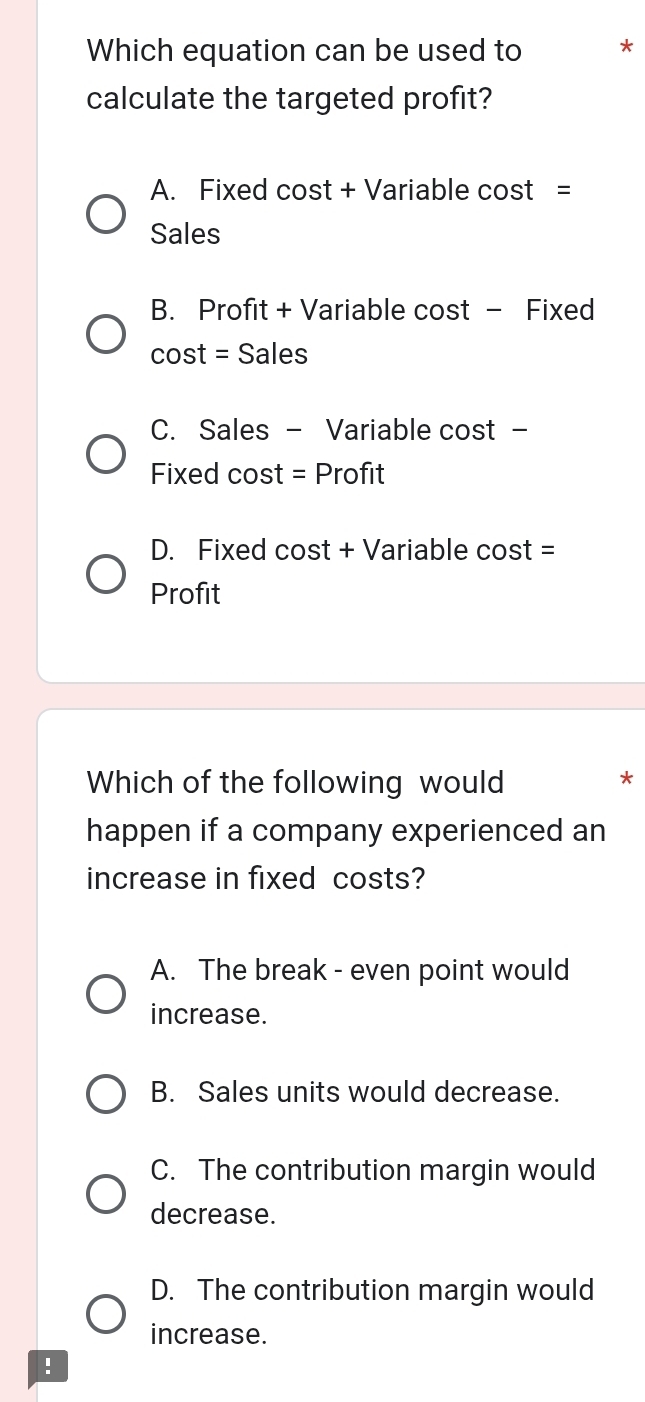Click the increase in fixed costs question title
Viewport: 645px width, 1402px height.
(x=346, y=830)
